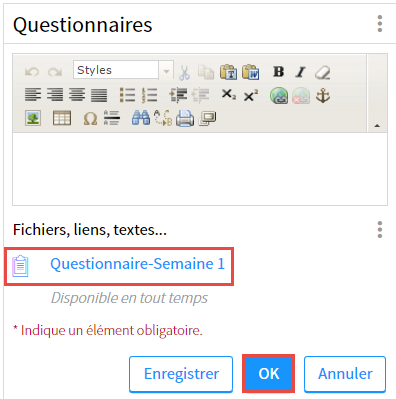
Task: Click the anchor icon
Action: click(x=323, y=96)
